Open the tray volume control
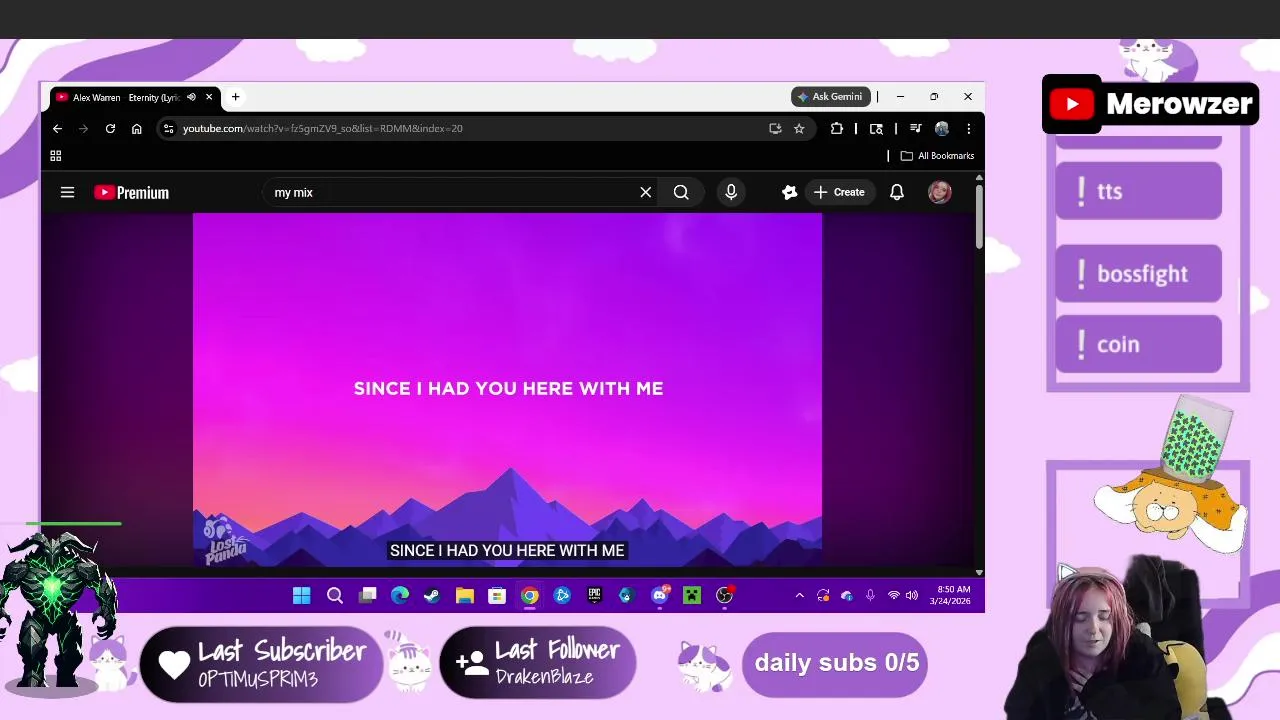This screenshot has height=720, width=1280. (912, 596)
